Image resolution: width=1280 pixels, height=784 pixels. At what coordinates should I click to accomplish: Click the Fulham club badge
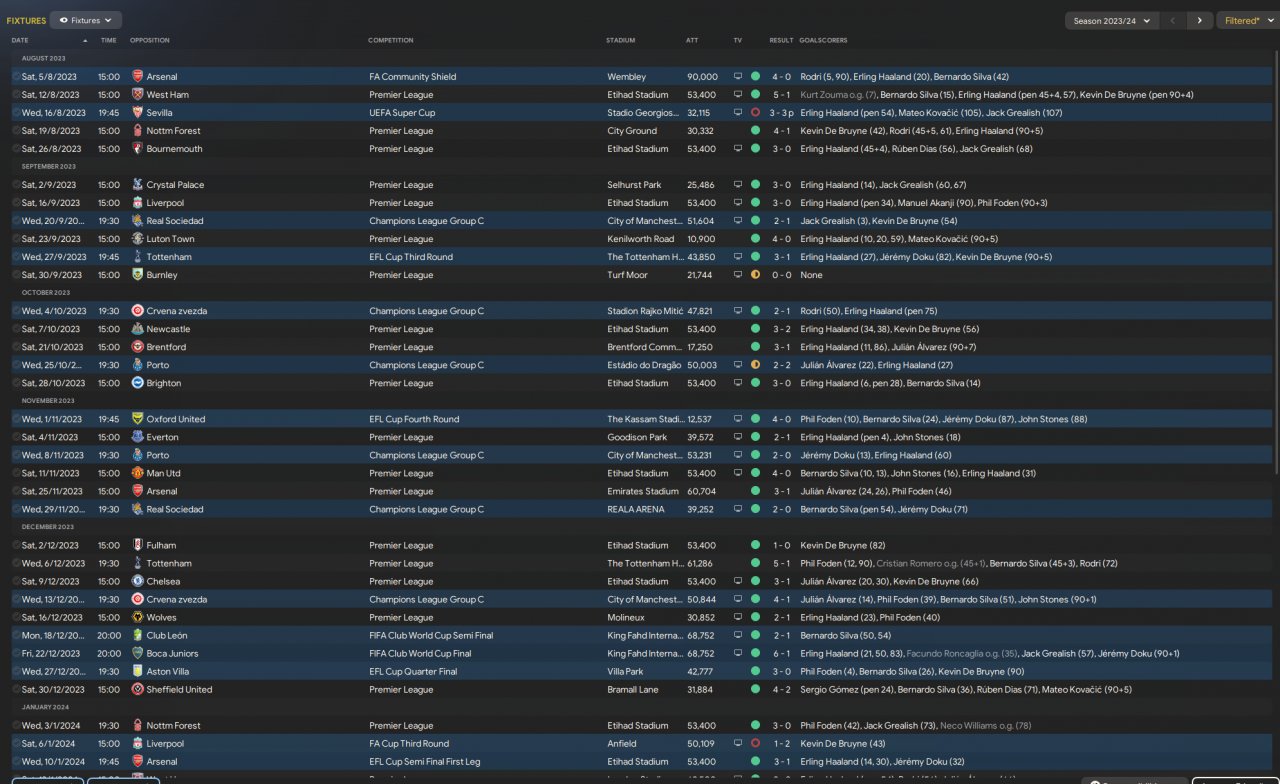pos(138,545)
